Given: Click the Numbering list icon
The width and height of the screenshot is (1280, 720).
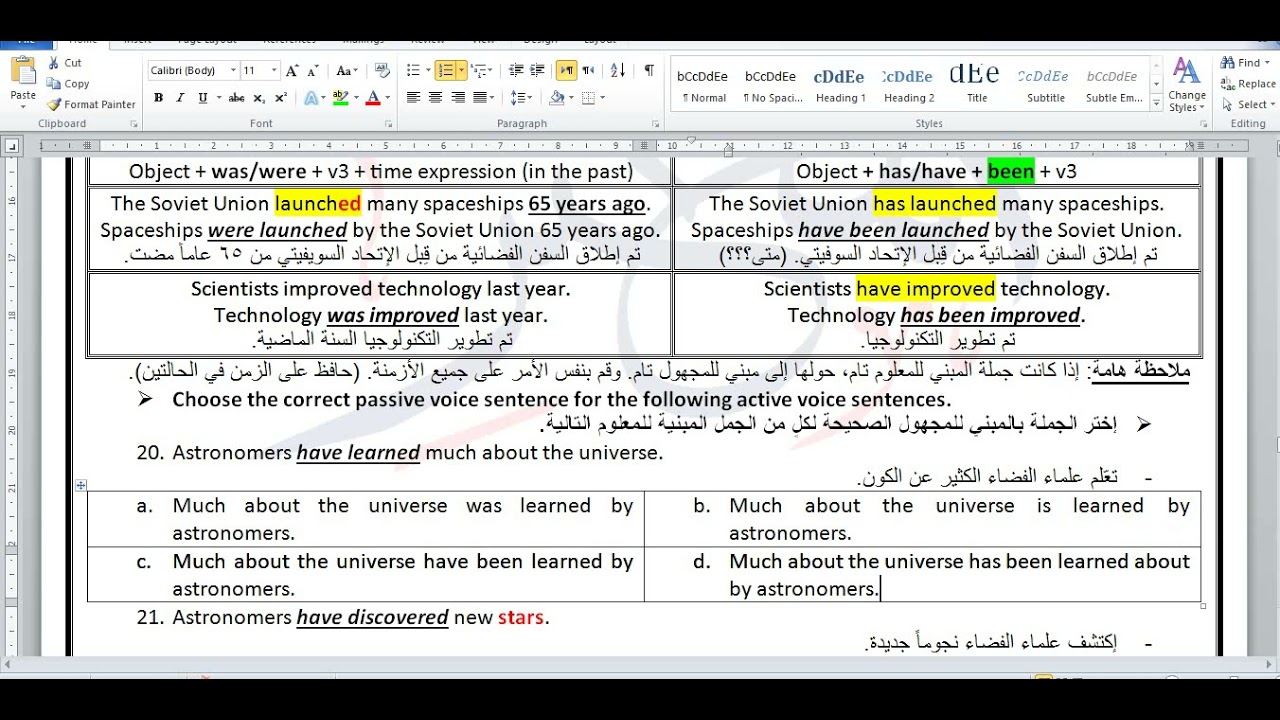Looking at the screenshot, I should pos(445,71).
